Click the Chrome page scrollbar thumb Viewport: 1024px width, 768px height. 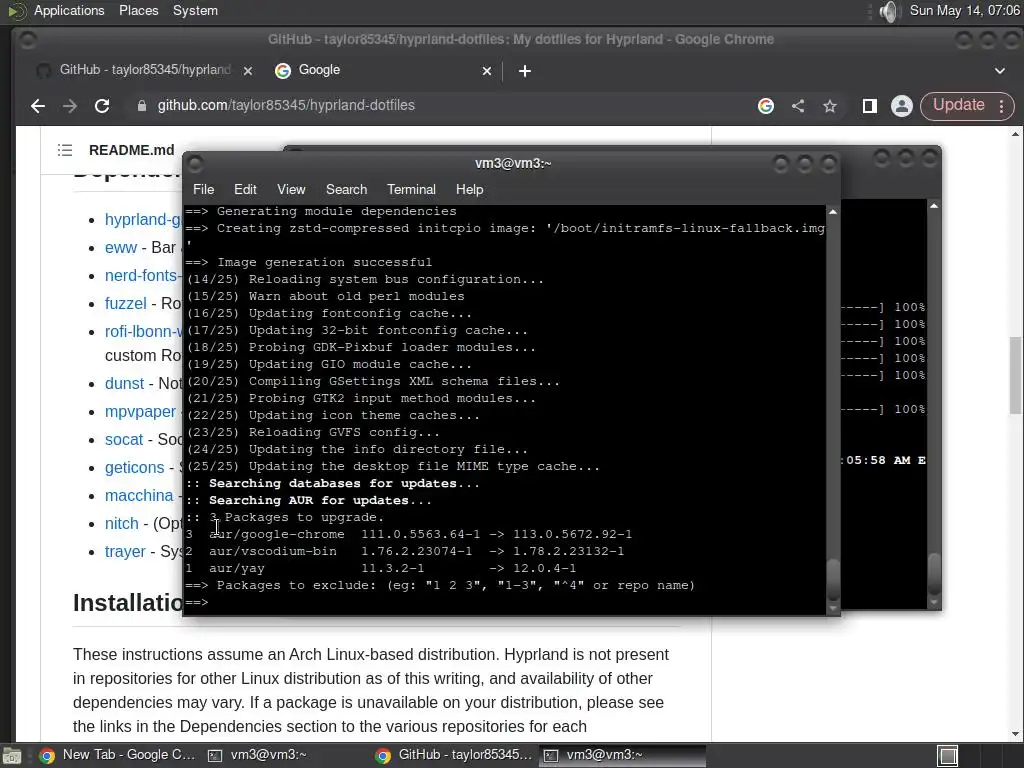[x=1015, y=376]
